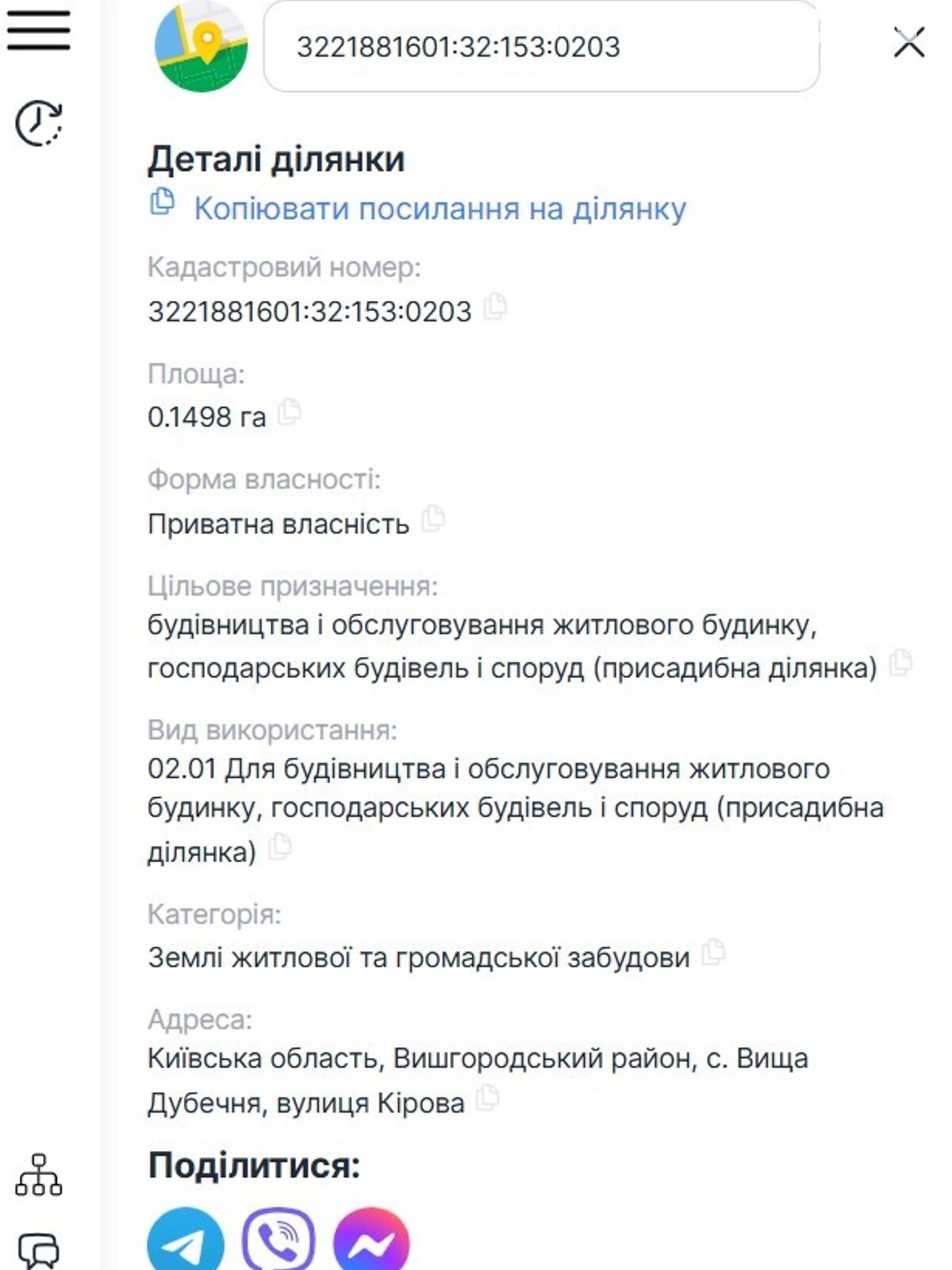
Task: Click the cadastral number search field
Action: coord(541,46)
